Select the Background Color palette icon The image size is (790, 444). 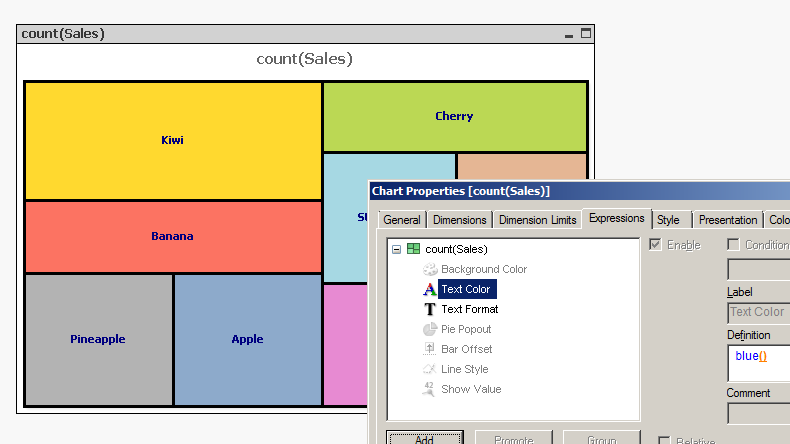click(x=430, y=269)
